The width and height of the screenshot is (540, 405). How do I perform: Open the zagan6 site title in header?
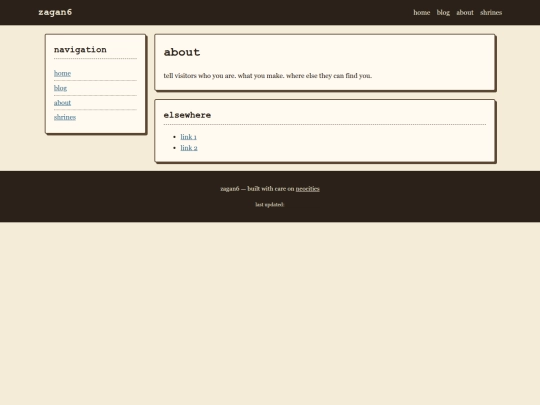click(x=55, y=12)
